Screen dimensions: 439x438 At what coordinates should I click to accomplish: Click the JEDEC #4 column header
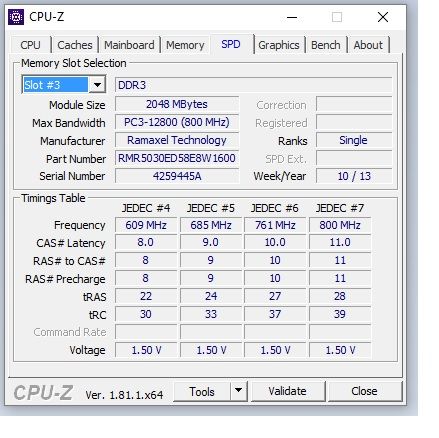click(x=146, y=208)
